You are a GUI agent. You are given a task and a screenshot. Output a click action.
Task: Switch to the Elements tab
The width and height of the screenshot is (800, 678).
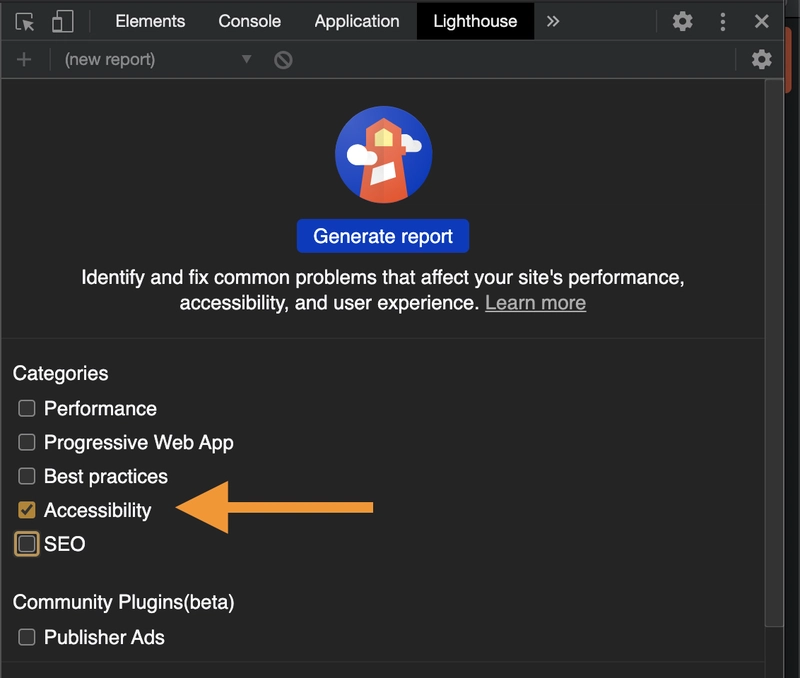pyautogui.click(x=150, y=21)
